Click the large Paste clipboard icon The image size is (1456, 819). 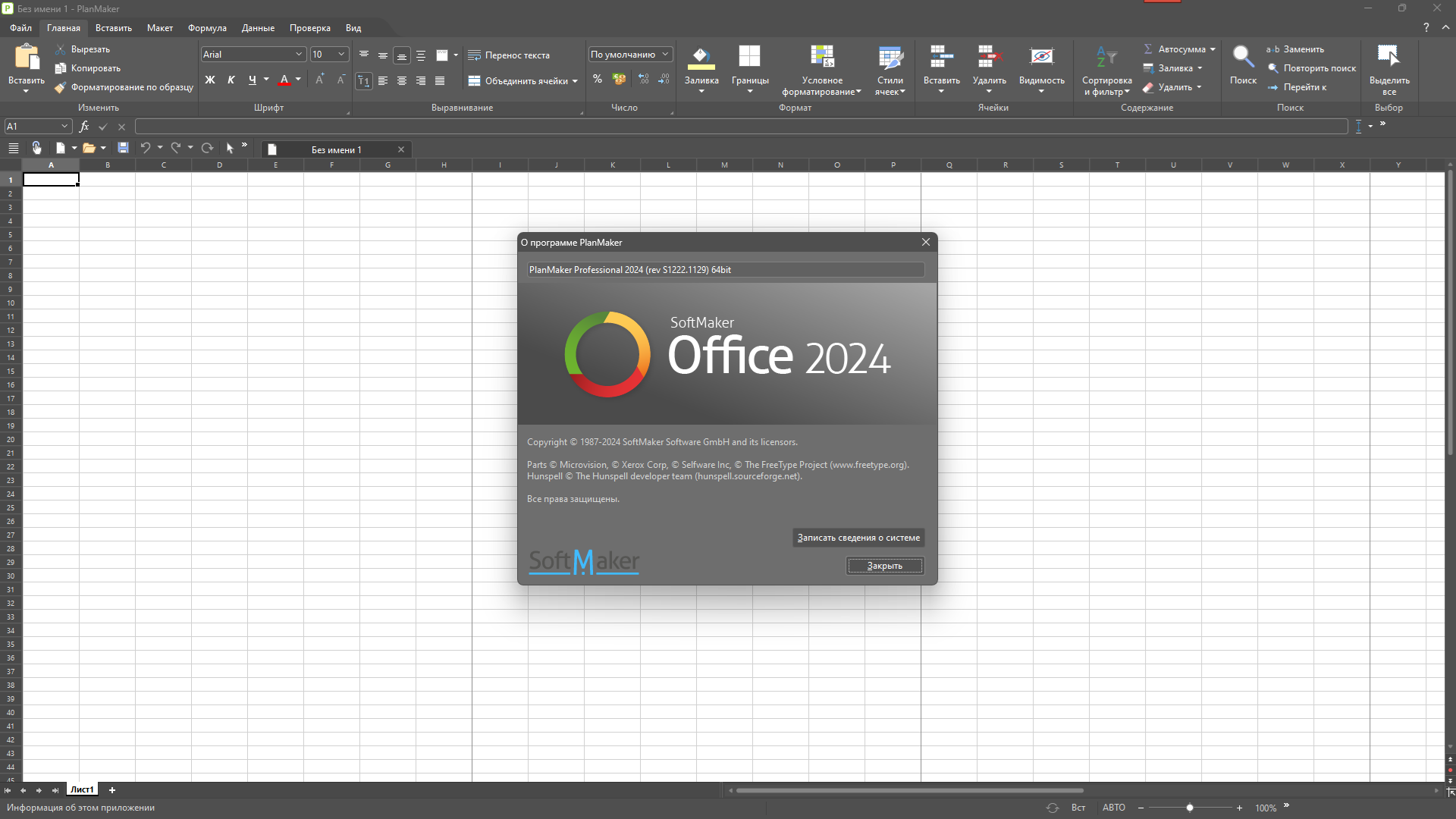(x=27, y=58)
